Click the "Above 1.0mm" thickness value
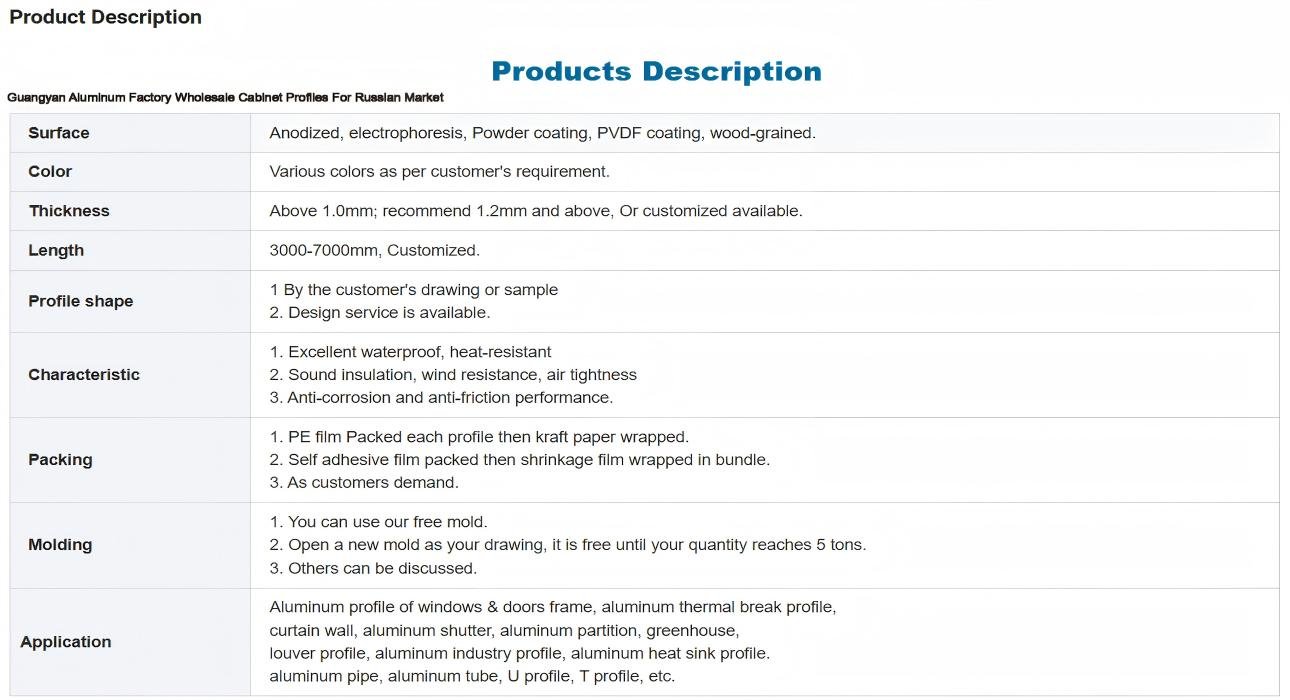 (535, 211)
